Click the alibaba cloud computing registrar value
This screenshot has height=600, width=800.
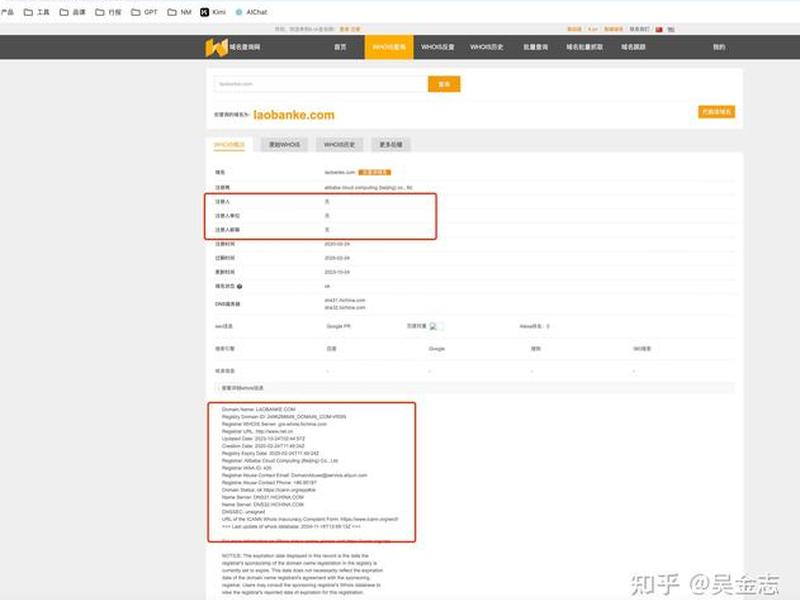(x=368, y=188)
